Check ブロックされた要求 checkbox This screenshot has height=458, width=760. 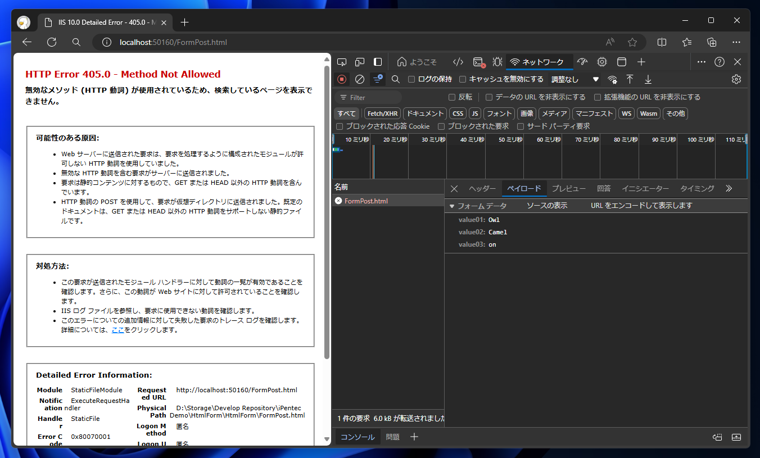441,126
